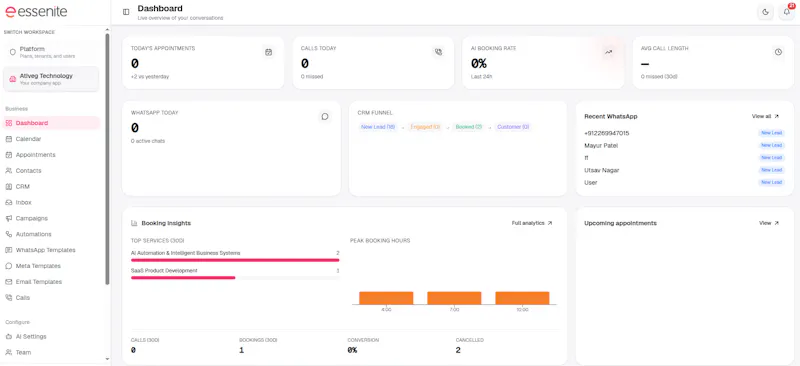Click the Booking Insights chart icon
This screenshot has height=366, width=800.
(x=134, y=223)
